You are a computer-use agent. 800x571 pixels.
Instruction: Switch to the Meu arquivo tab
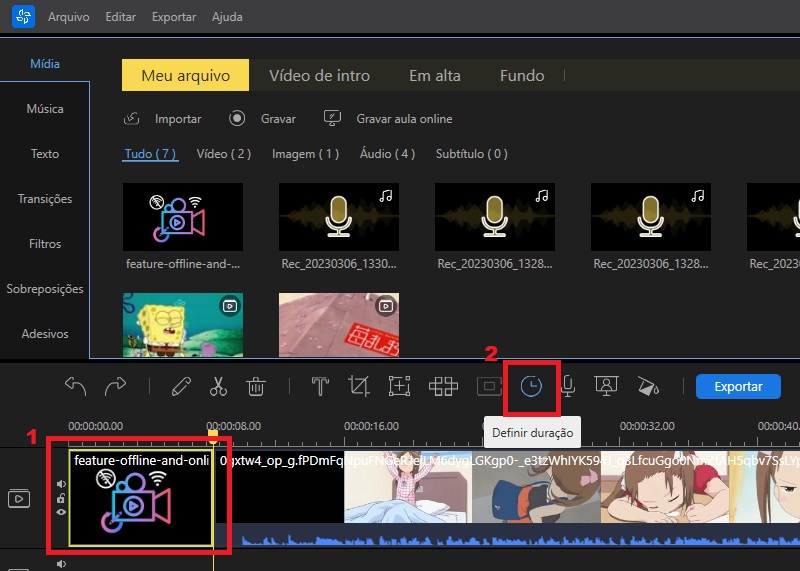tap(185, 75)
